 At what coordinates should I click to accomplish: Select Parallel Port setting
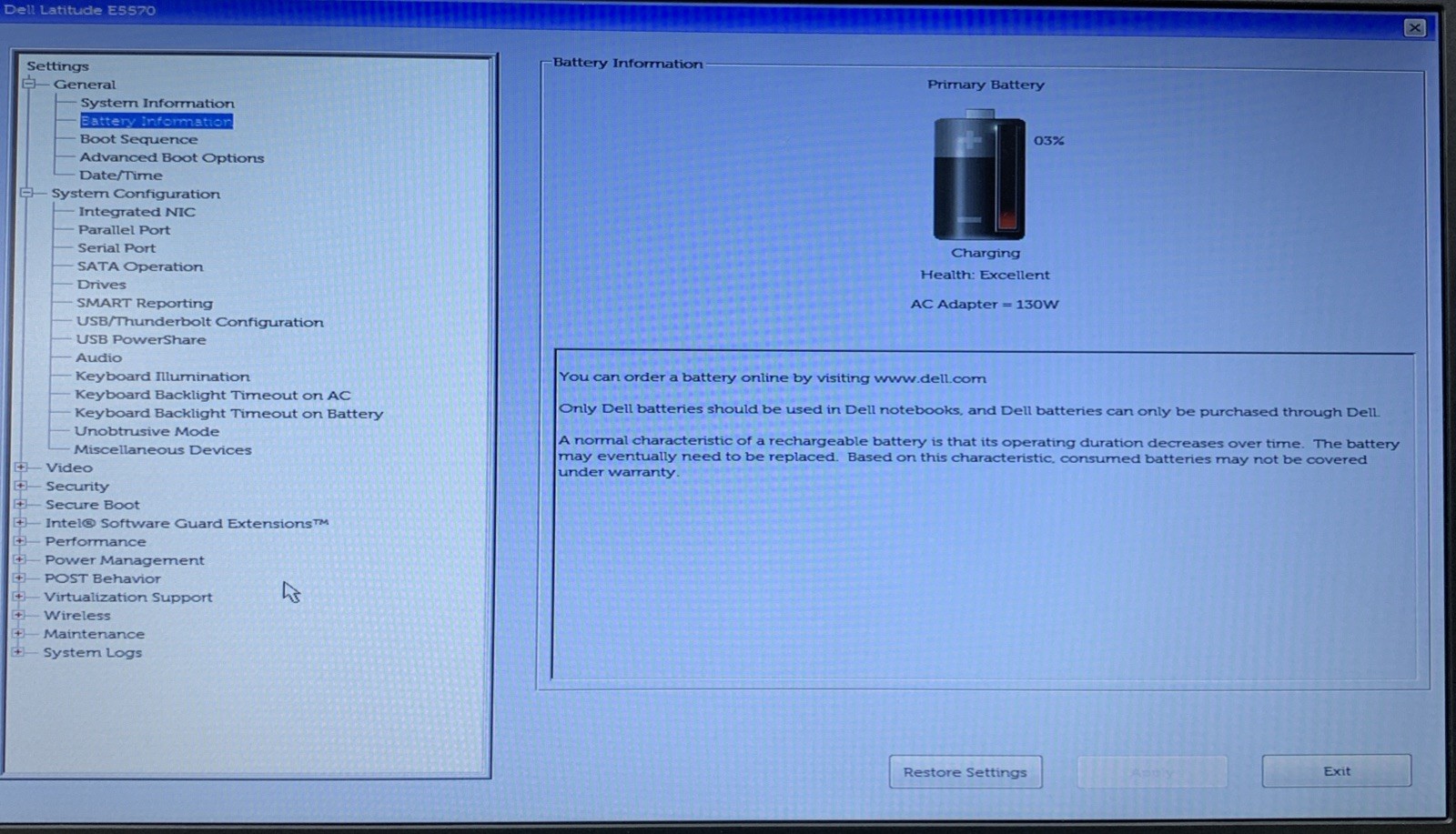(x=124, y=229)
